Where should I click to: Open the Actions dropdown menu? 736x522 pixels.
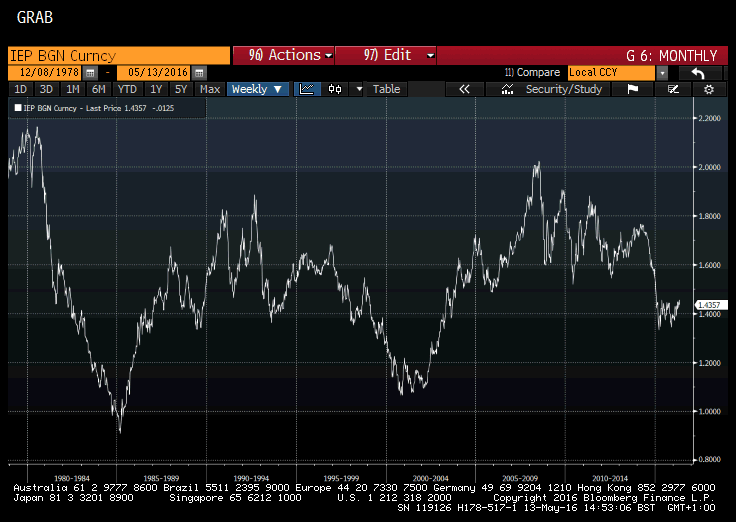(284, 55)
